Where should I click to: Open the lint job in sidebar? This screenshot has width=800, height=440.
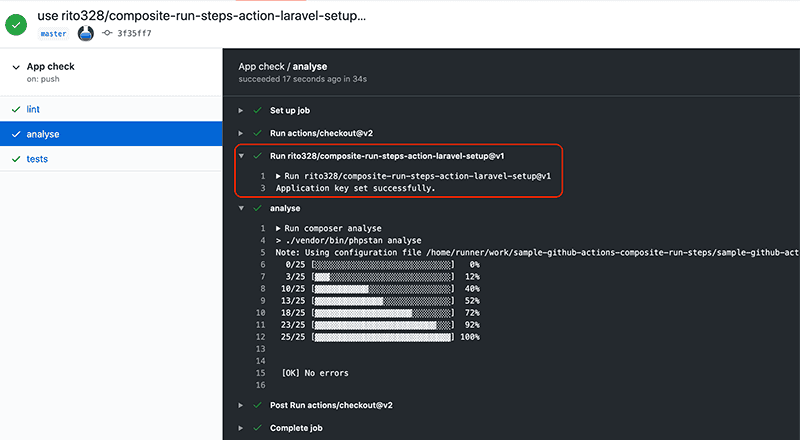tap(33, 108)
